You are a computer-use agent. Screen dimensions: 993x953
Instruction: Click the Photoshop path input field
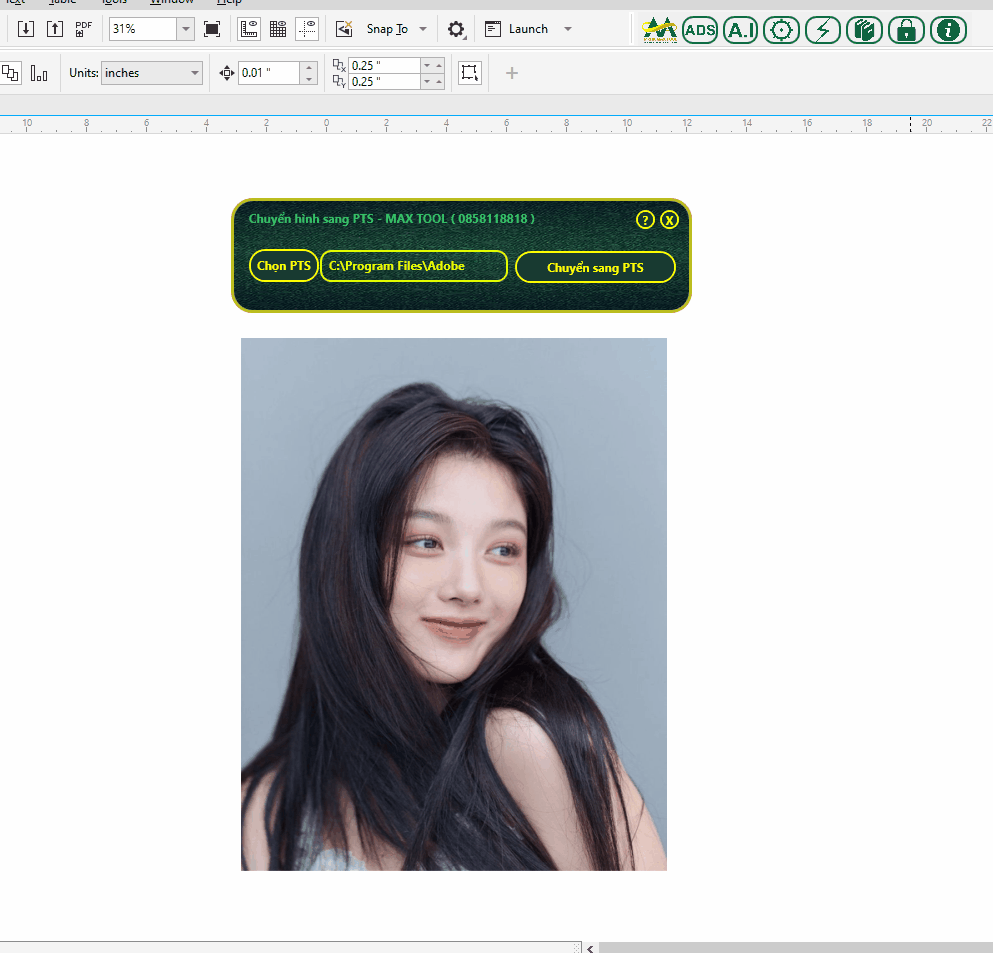pyautogui.click(x=413, y=266)
